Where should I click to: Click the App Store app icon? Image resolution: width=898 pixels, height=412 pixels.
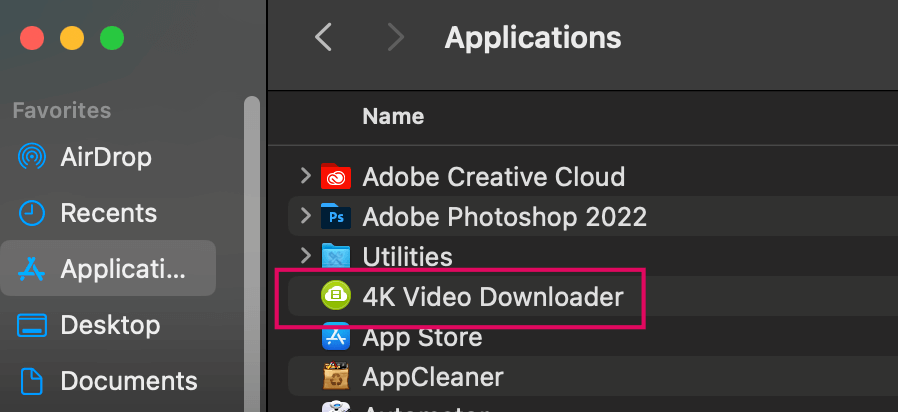336,336
